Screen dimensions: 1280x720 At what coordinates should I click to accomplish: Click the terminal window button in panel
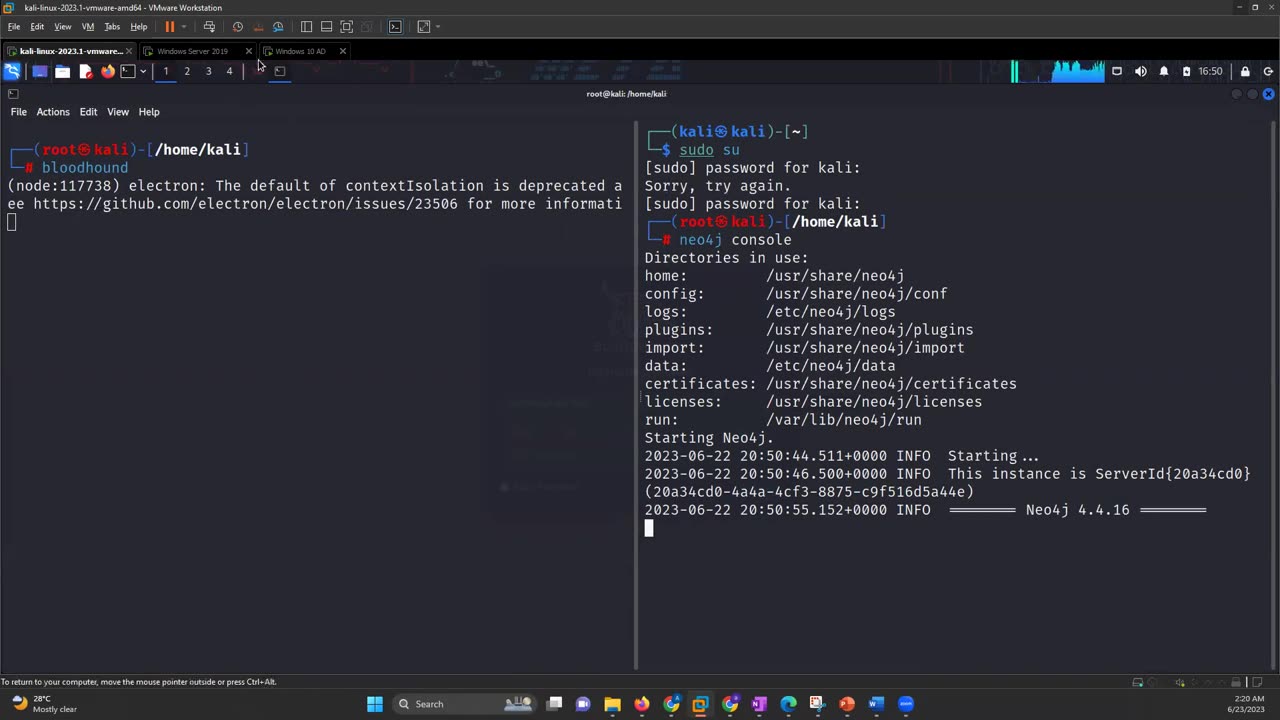tap(279, 71)
